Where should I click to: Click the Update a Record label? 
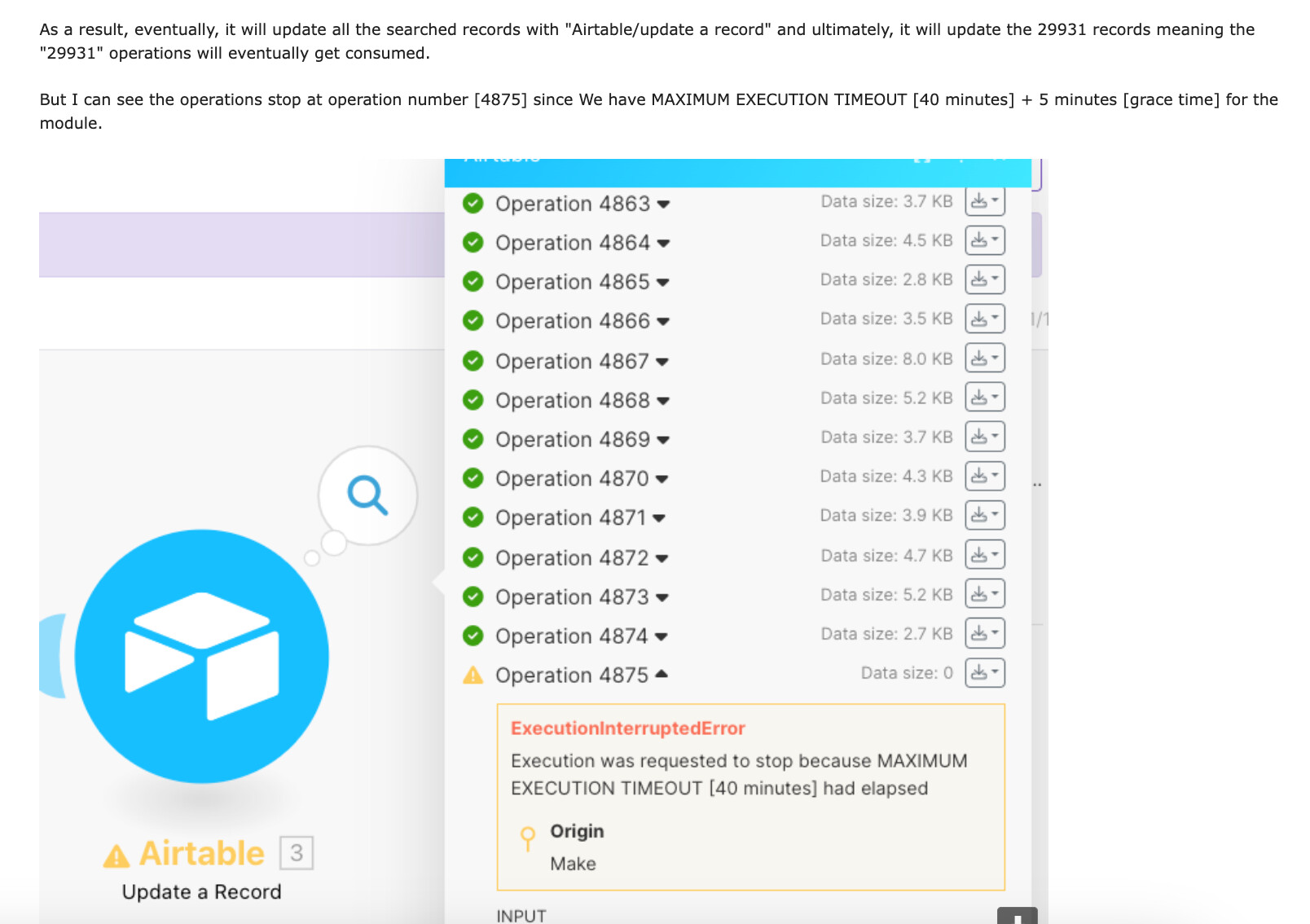click(x=202, y=892)
